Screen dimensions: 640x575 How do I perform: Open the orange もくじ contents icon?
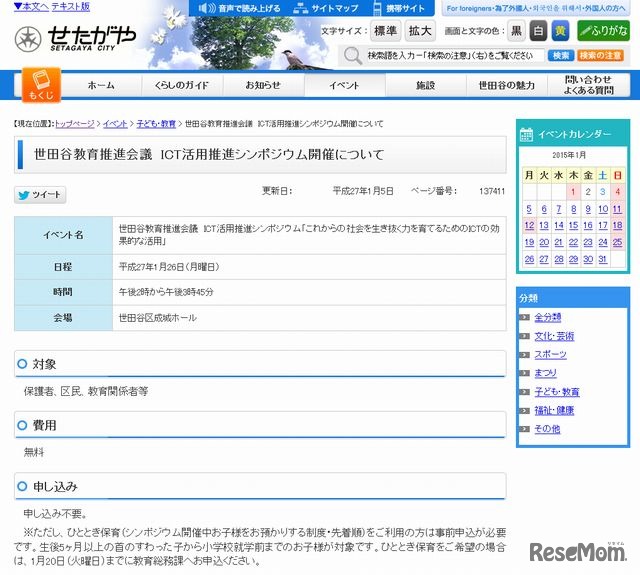(x=42, y=85)
